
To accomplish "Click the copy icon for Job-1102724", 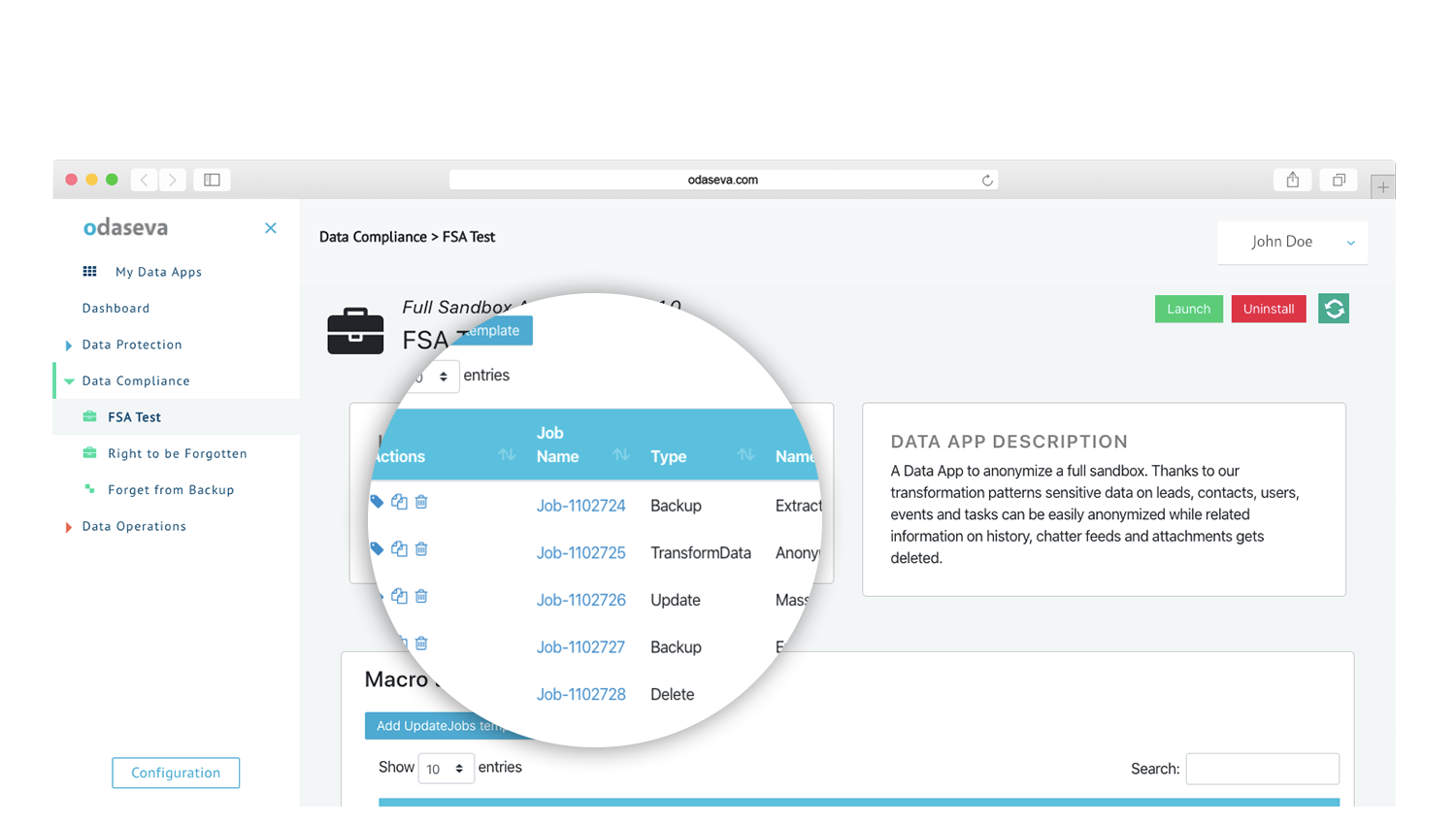I will point(399,502).
